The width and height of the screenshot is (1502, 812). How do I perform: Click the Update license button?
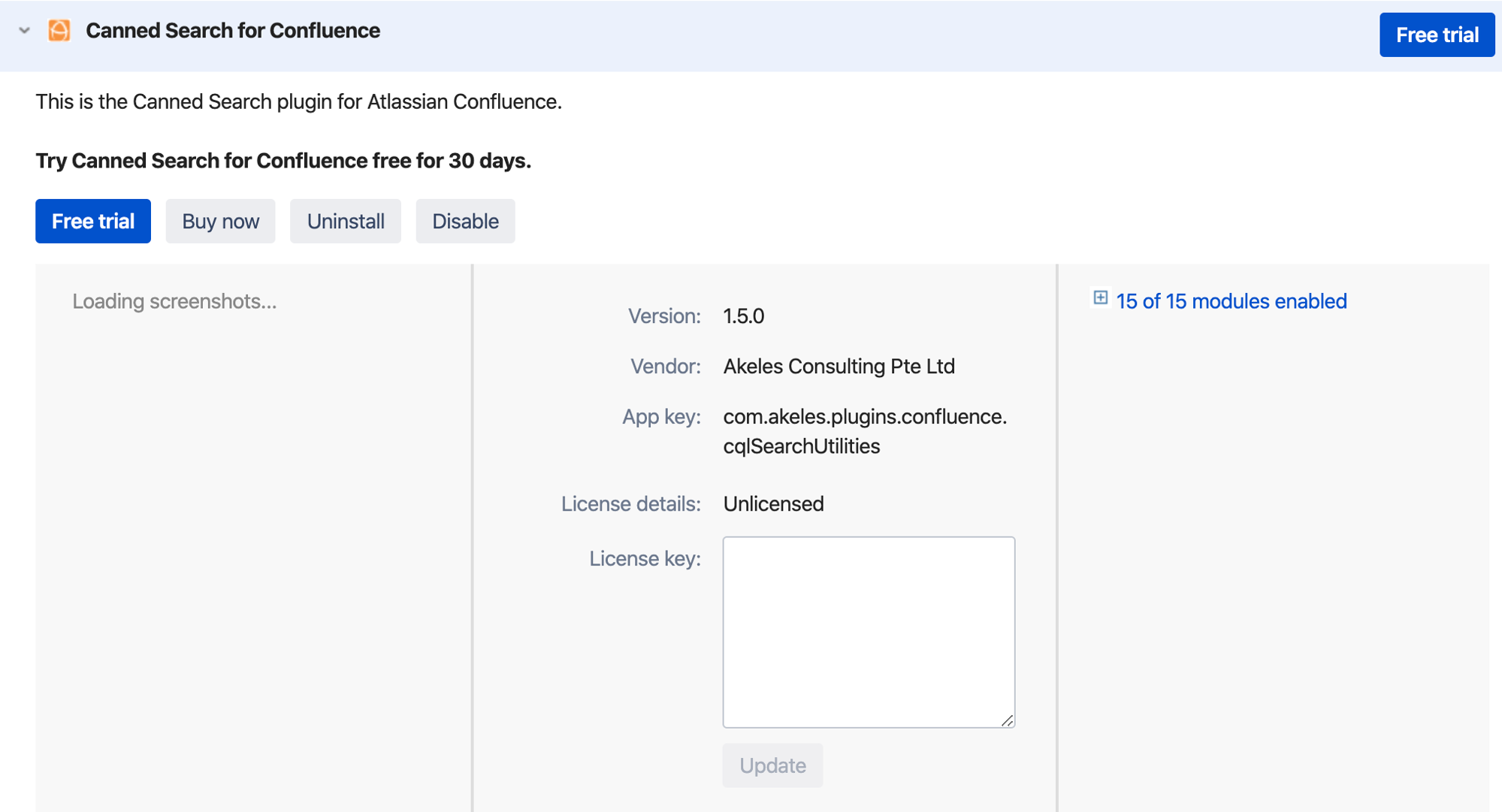pyautogui.click(x=772, y=765)
